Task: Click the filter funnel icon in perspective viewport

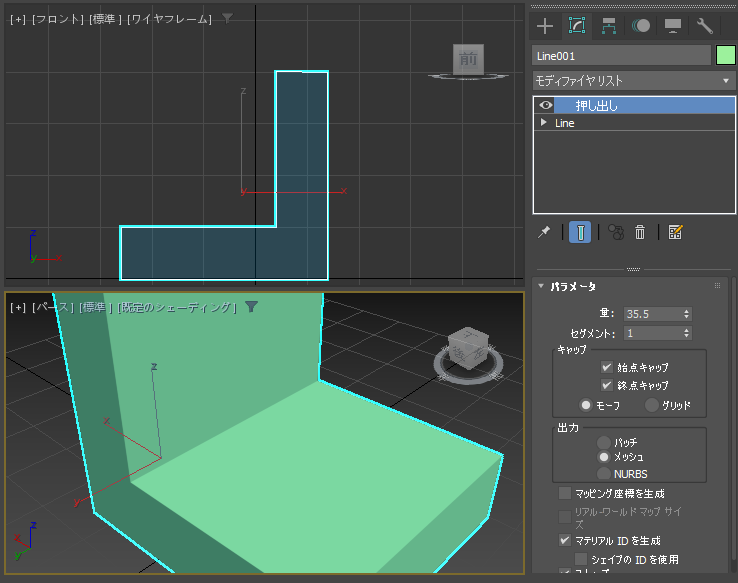Action: (251, 307)
